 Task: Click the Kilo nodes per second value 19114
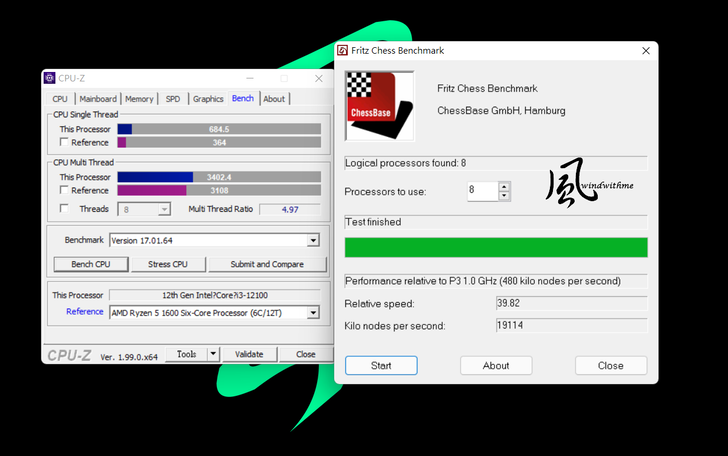pos(572,326)
